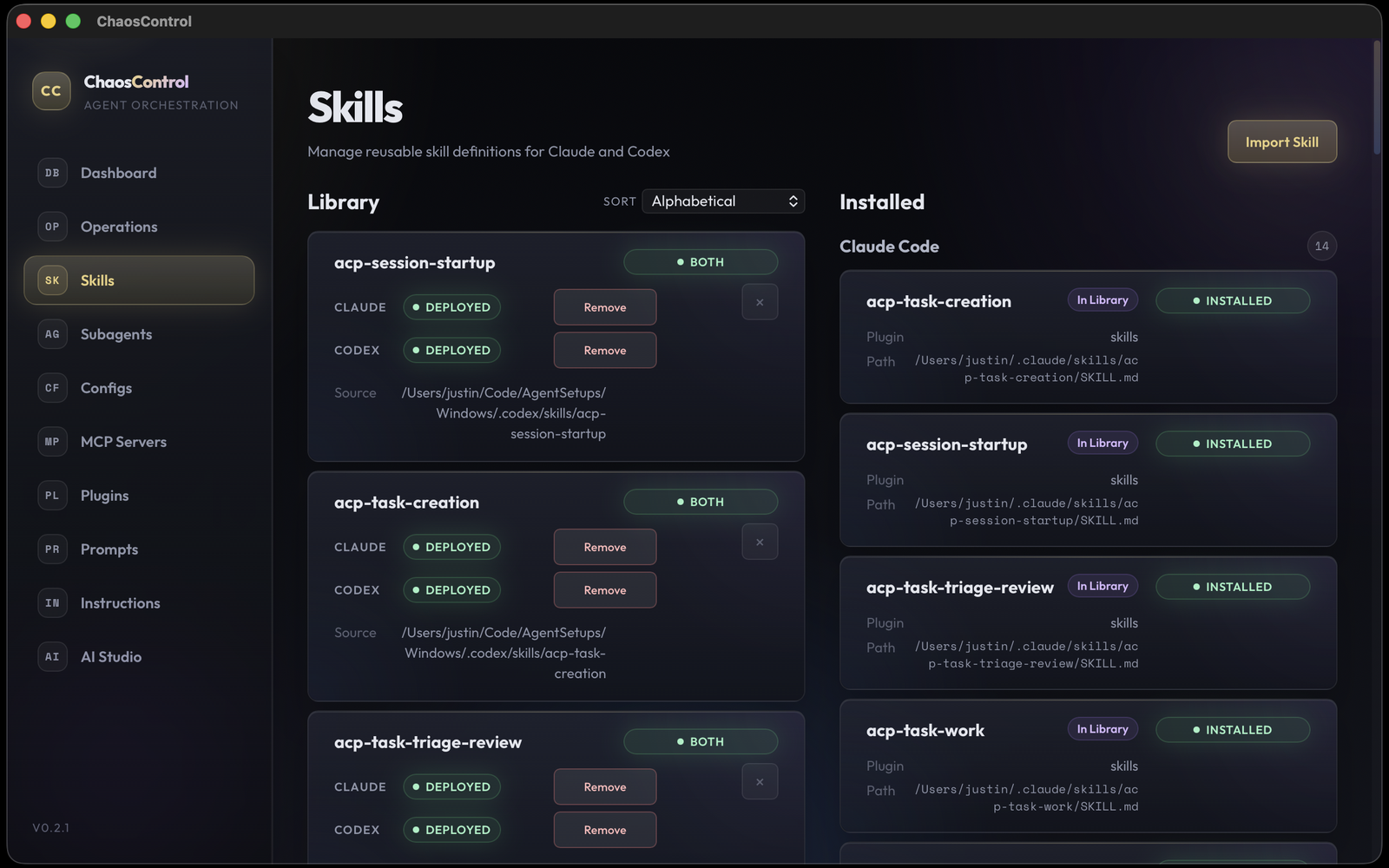Click path text of installed acp-task-work
This screenshot has height=868, width=1389.
[1026, 798]
